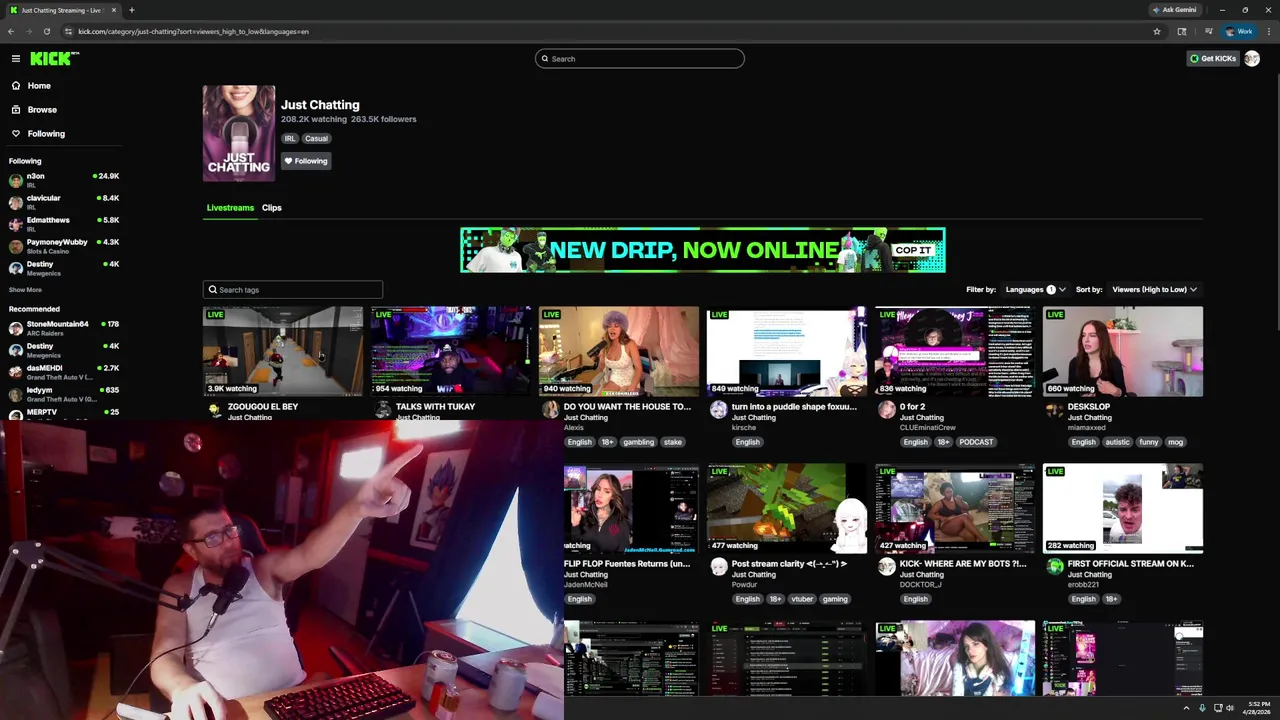Open the Following page in sidebar
Image resolution: width=1280 pixels, height=720 pixels.
click(x=46, y=134)
